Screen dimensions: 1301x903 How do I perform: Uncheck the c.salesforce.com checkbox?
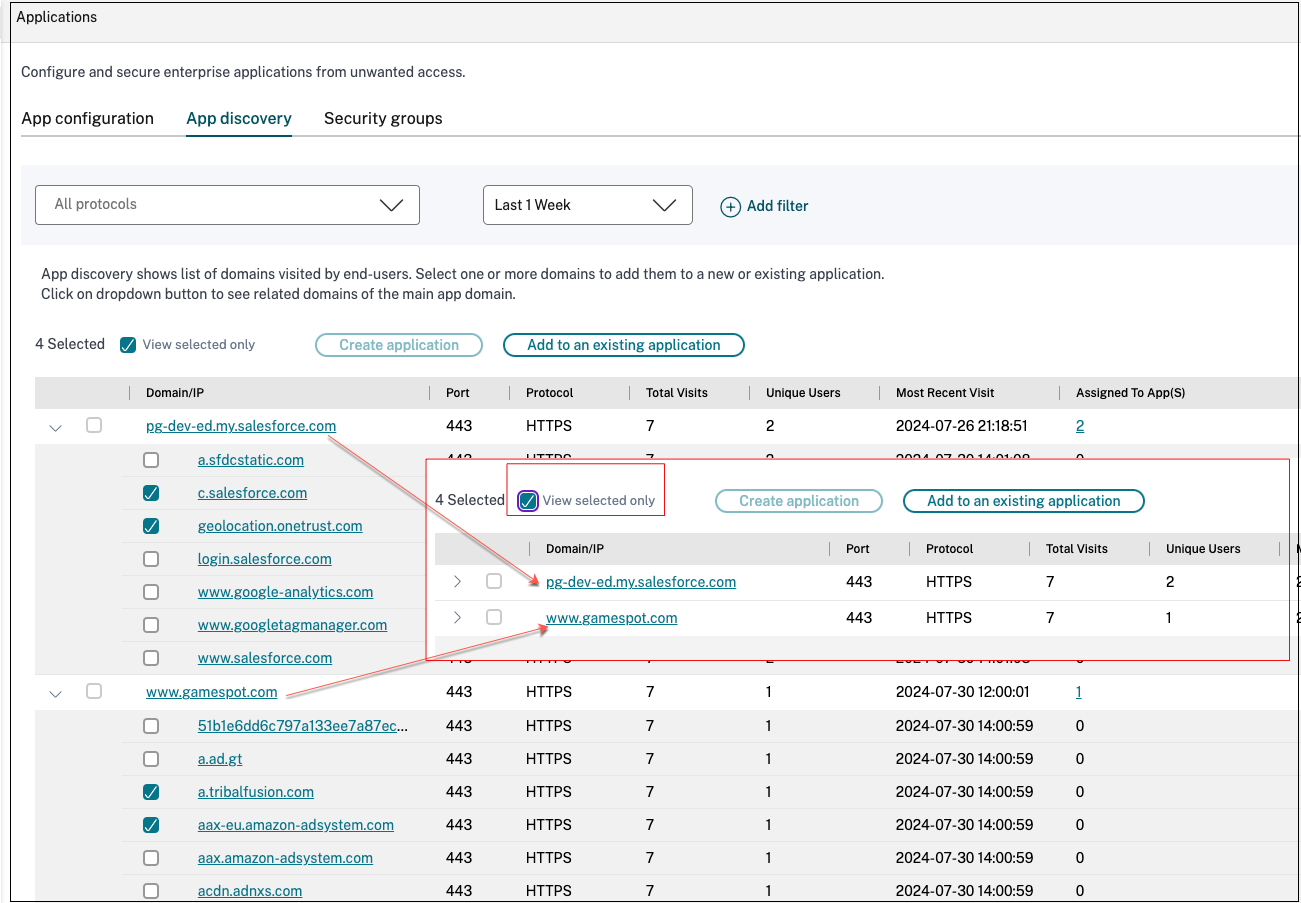click(151, 493)
